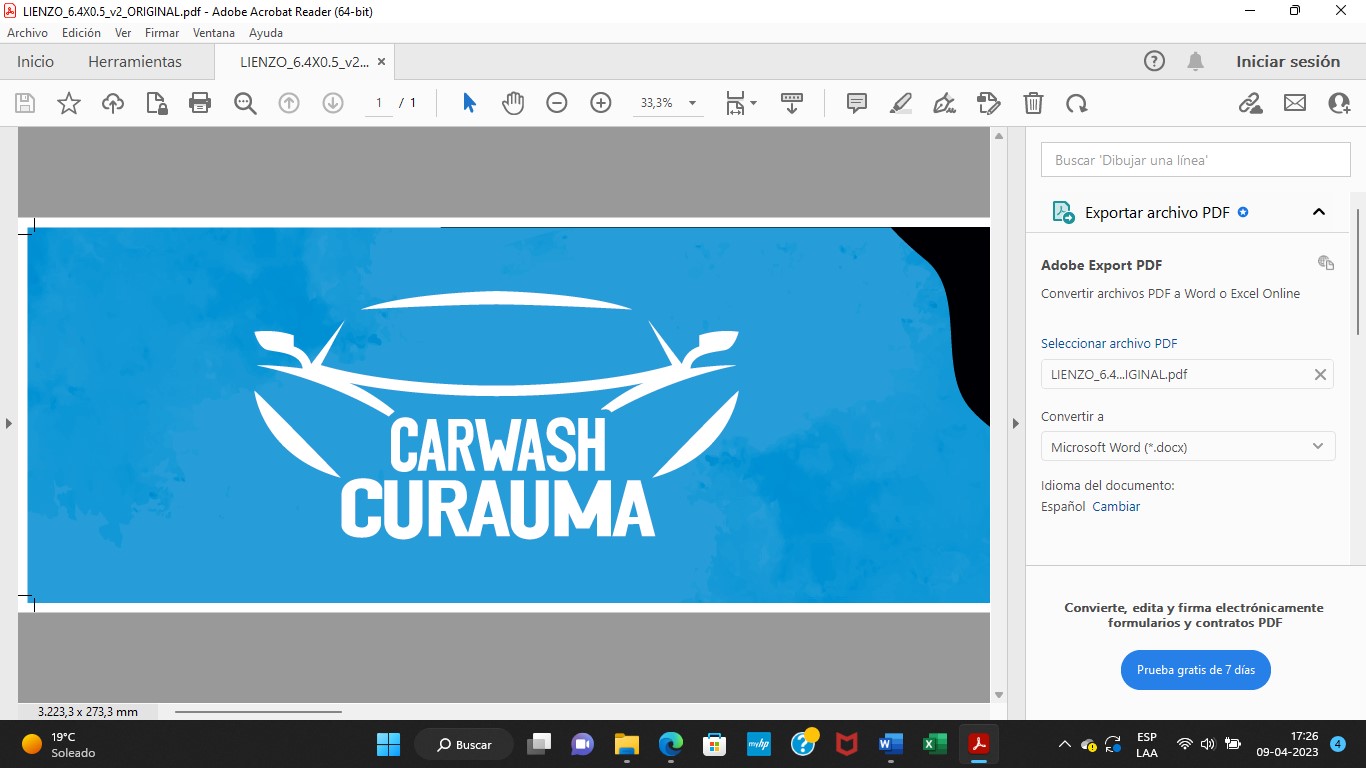This screenshot has width=1366, height=768.
Task: Open the find text magnifier tool
Action: tap(245, 103)
